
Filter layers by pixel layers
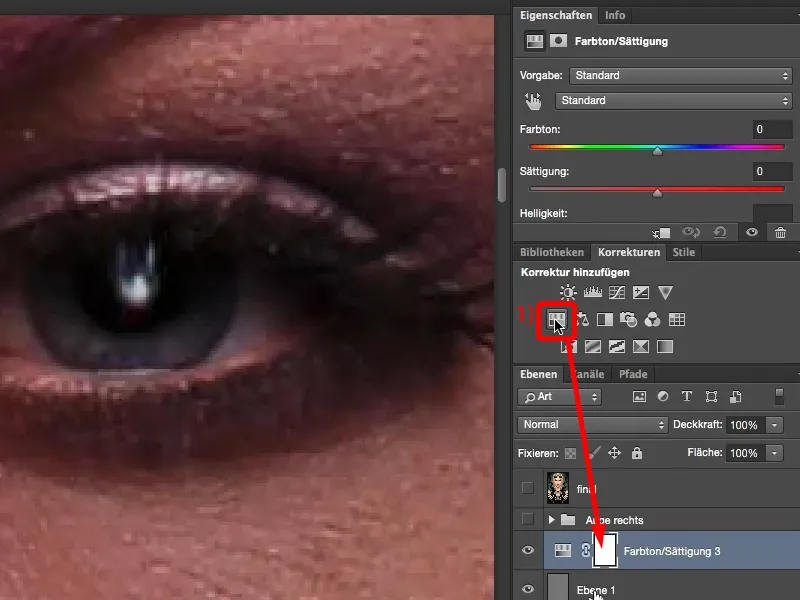coord(639,396)
